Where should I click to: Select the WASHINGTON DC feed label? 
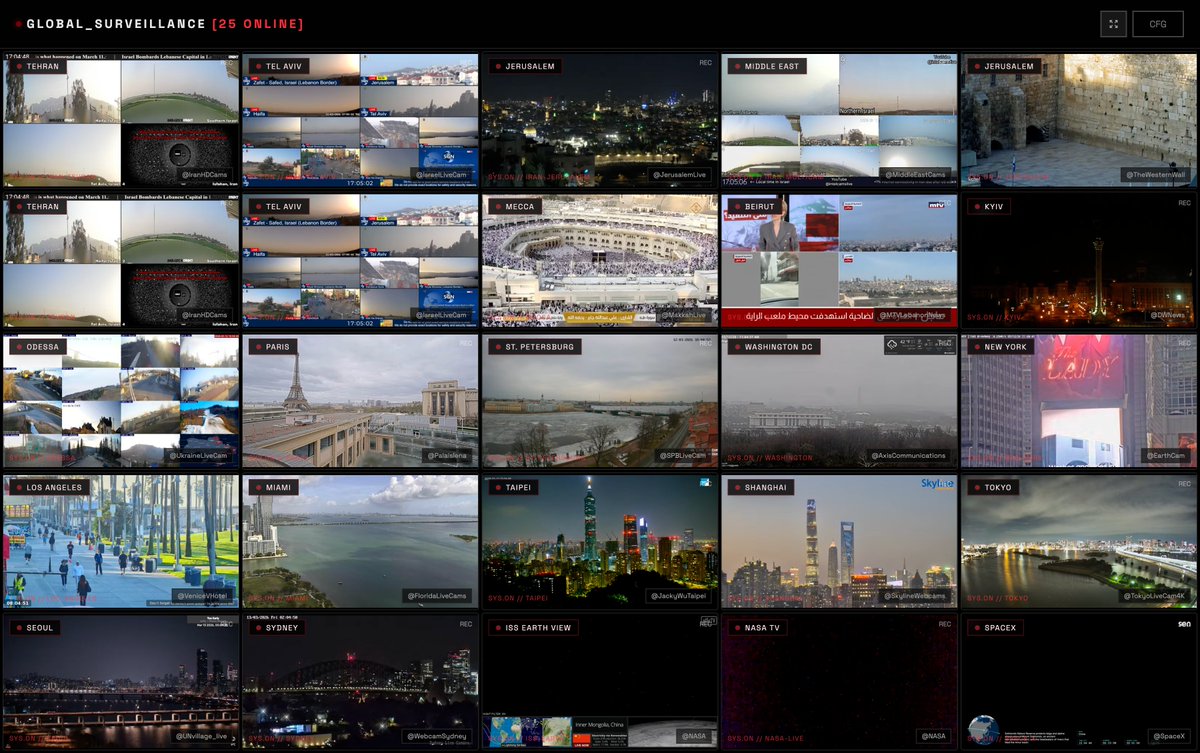[x=774, y=347]
